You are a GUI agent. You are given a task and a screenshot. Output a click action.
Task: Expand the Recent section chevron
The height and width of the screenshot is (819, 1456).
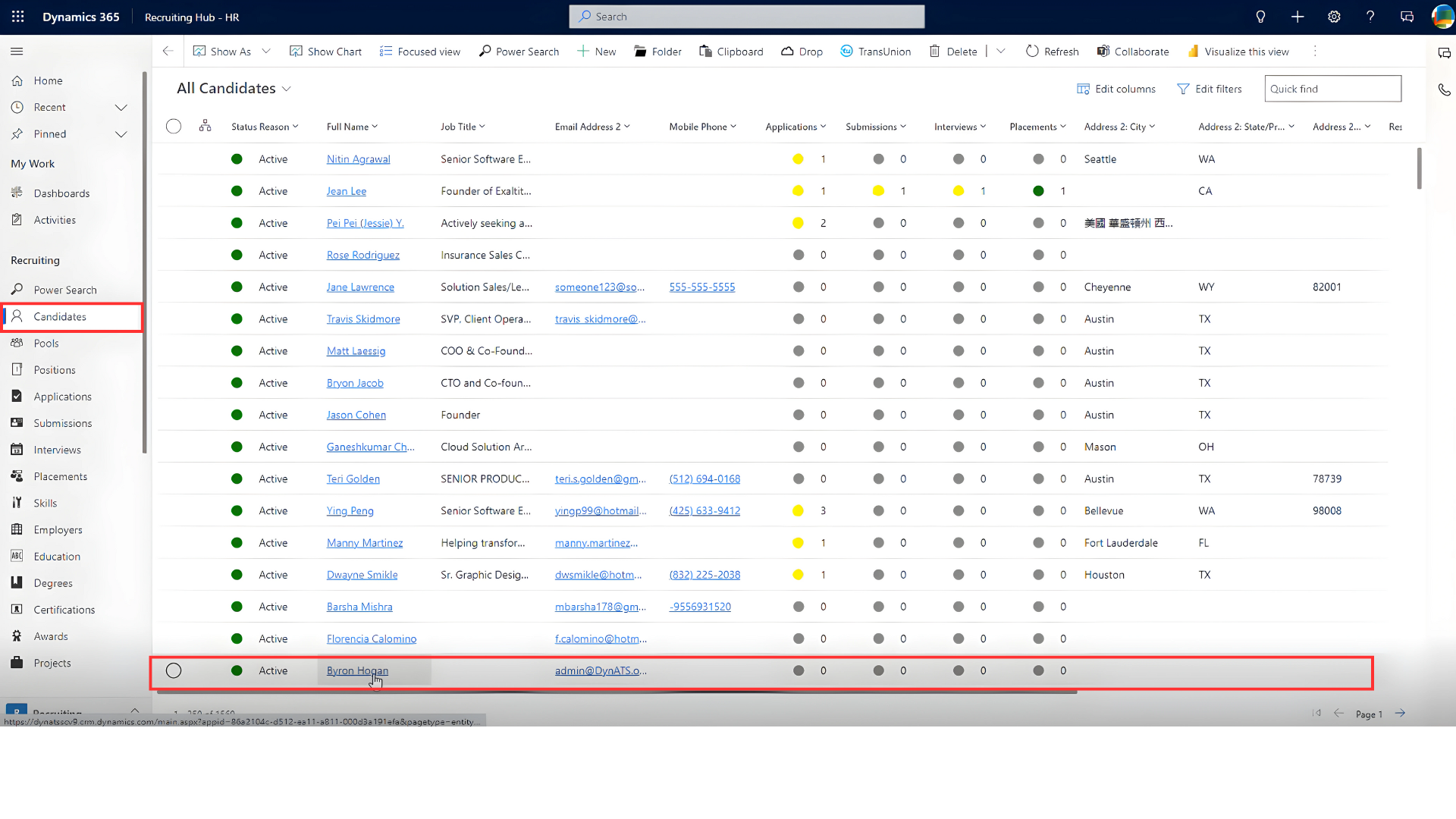click(x=121, y=108)
